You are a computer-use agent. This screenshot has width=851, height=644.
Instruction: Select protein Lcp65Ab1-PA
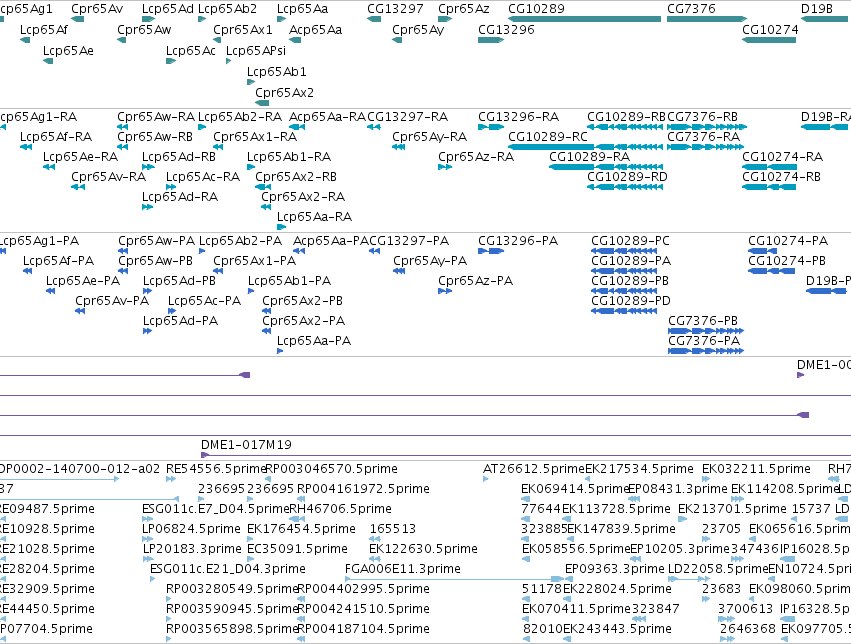pos(289,281)
